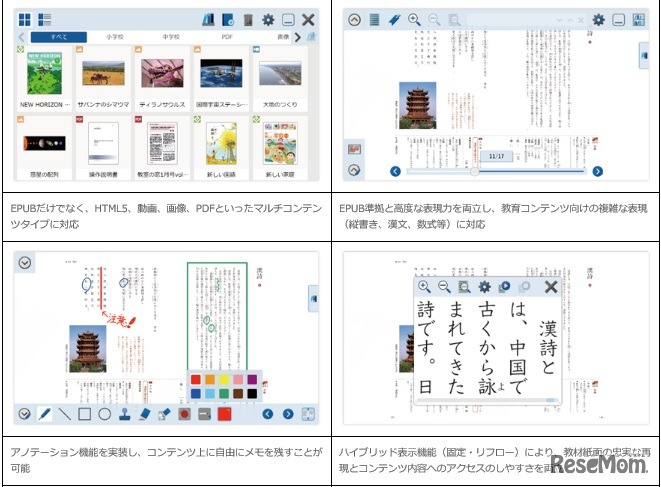This screenshot has height=487, width=661.
Task: Open the 惑星の配列 image
Action: click(x=44, y=148)
